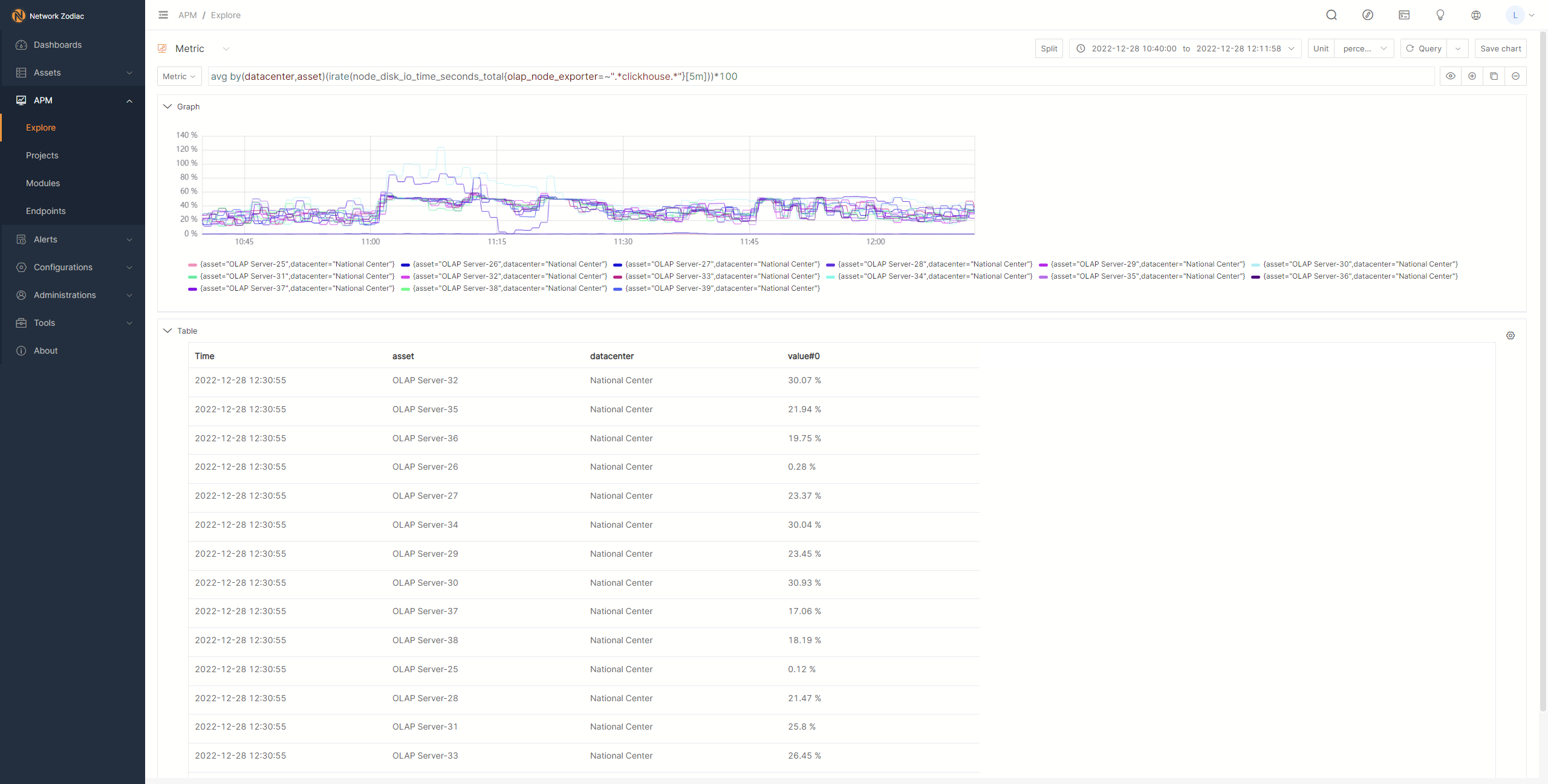Collapse the Graph section

coord(167,106)
